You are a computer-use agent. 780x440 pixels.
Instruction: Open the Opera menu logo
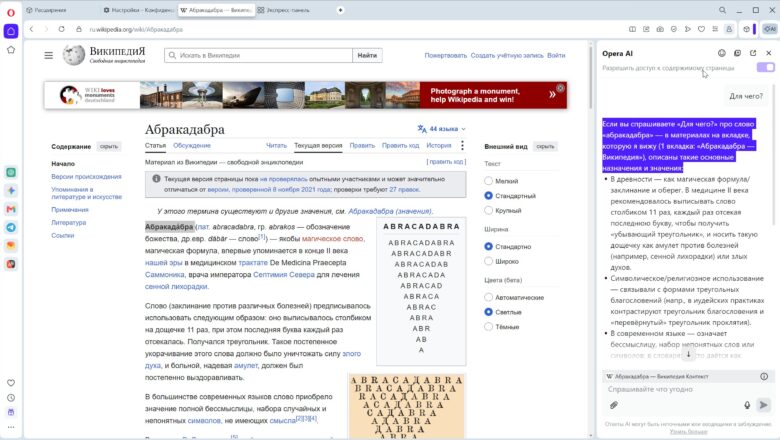11,12
